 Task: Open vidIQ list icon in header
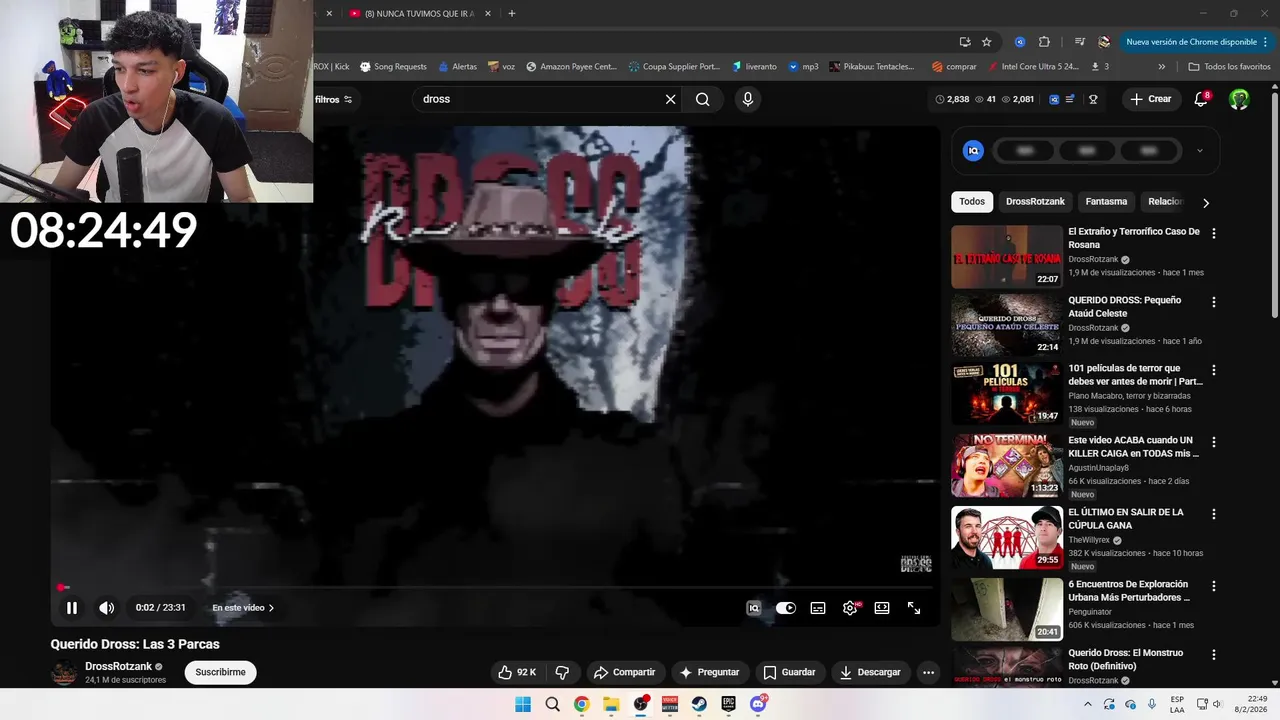pos(1071,99)
